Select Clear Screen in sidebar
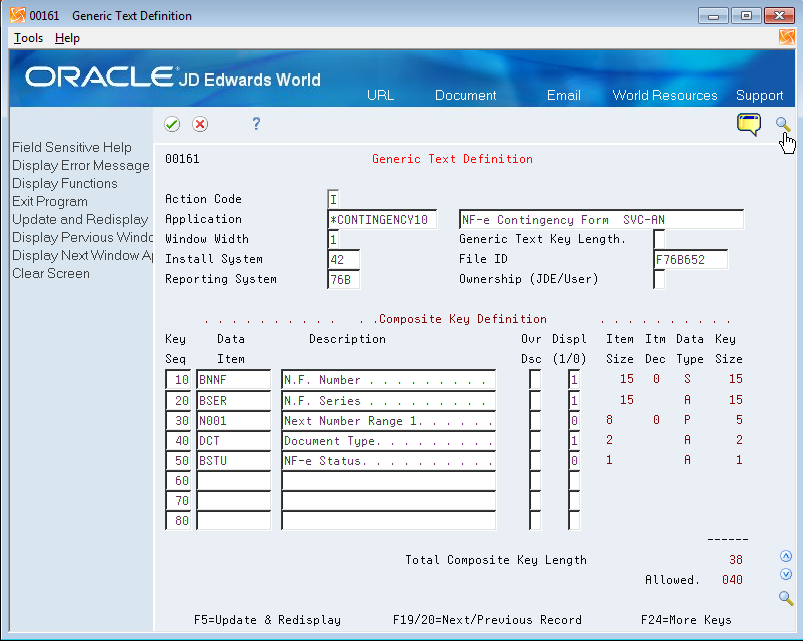803x641 pixels. point(51,273)
